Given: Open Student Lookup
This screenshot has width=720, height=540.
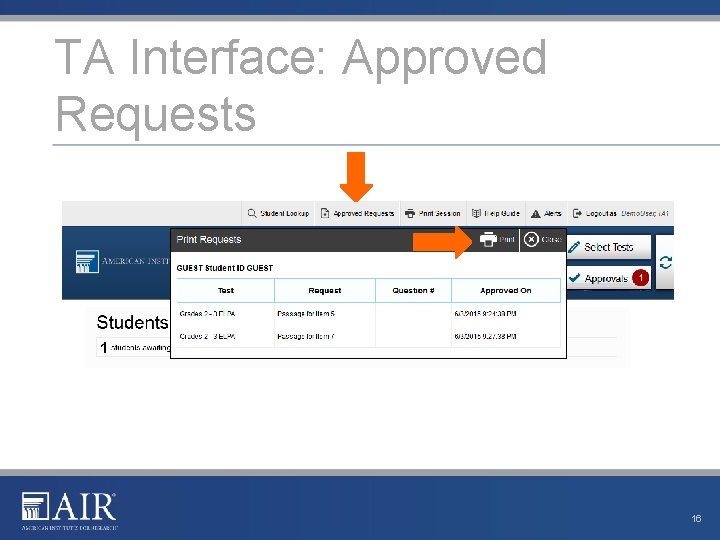Looking at the screenshot, I should 278,214.
